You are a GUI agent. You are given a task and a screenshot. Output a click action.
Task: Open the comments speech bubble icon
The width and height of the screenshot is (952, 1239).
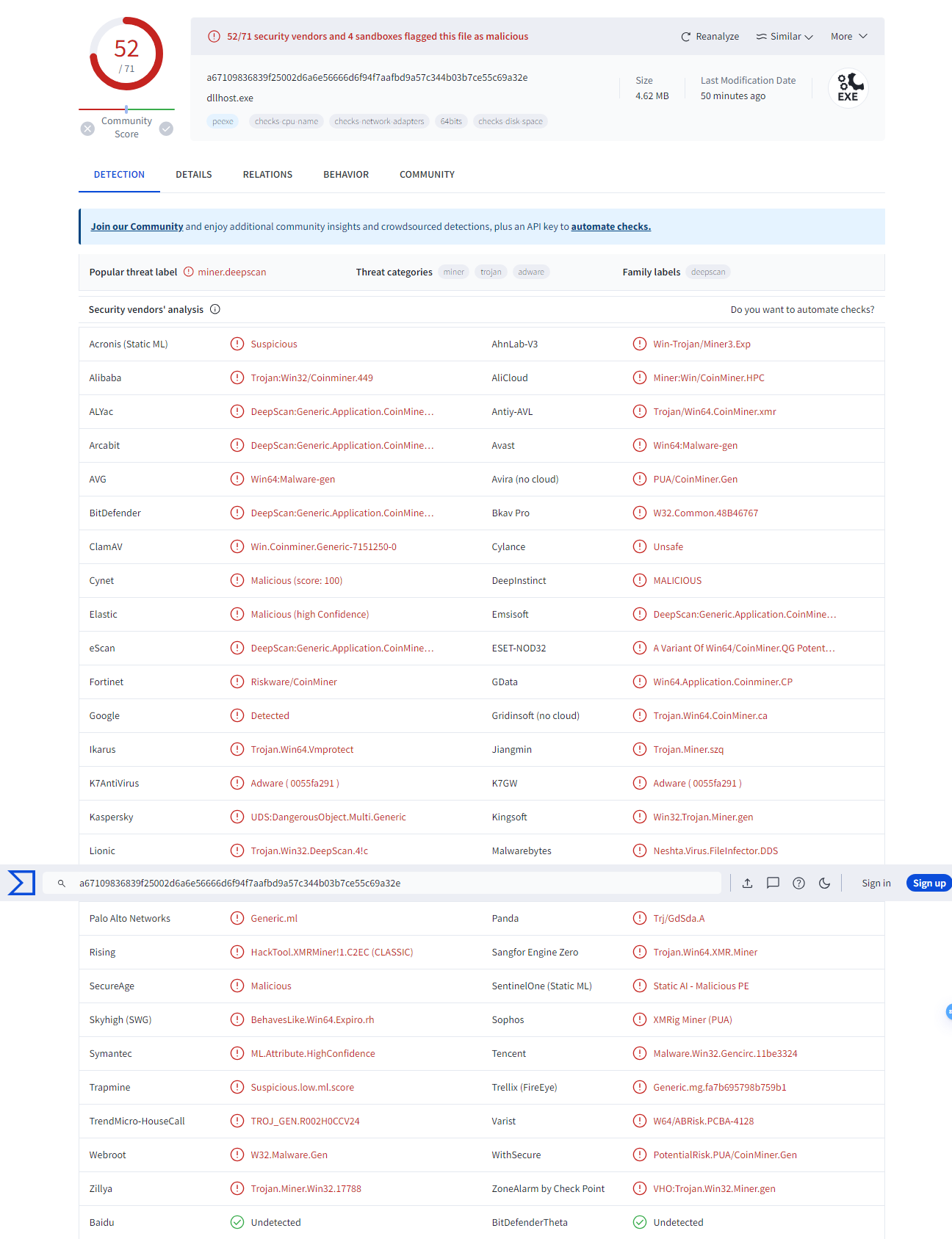click(773, 883)
